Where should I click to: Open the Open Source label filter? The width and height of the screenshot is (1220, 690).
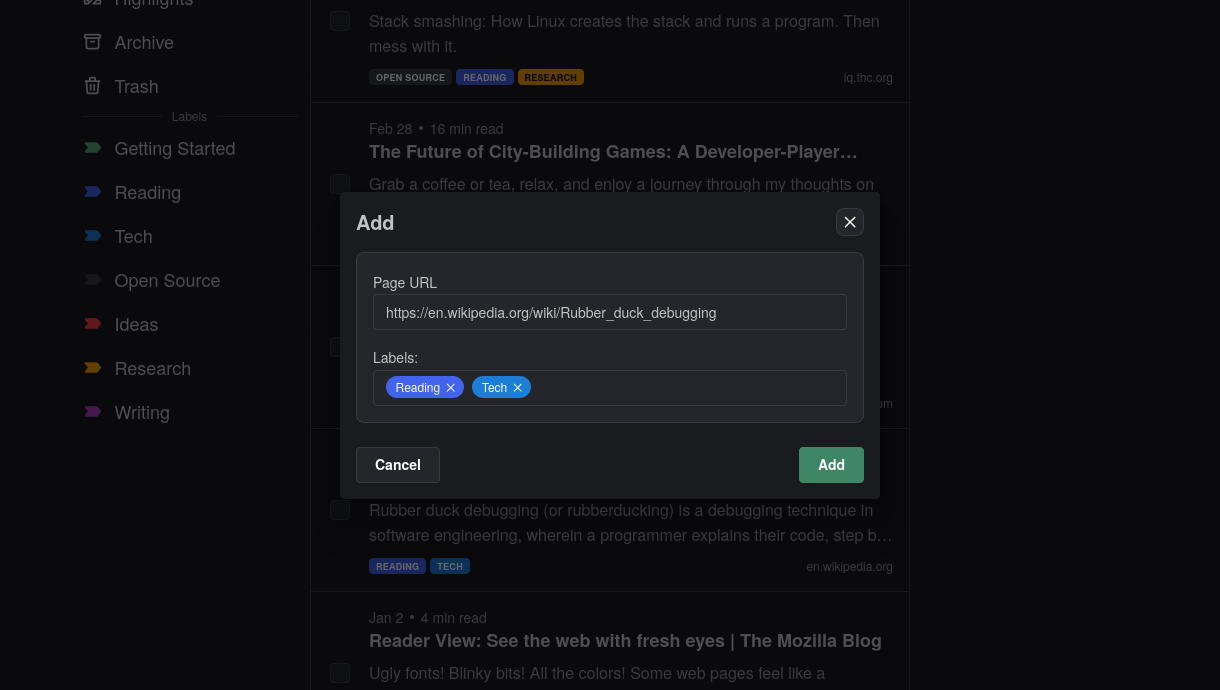pyautogui.click(x=167, y=281)
